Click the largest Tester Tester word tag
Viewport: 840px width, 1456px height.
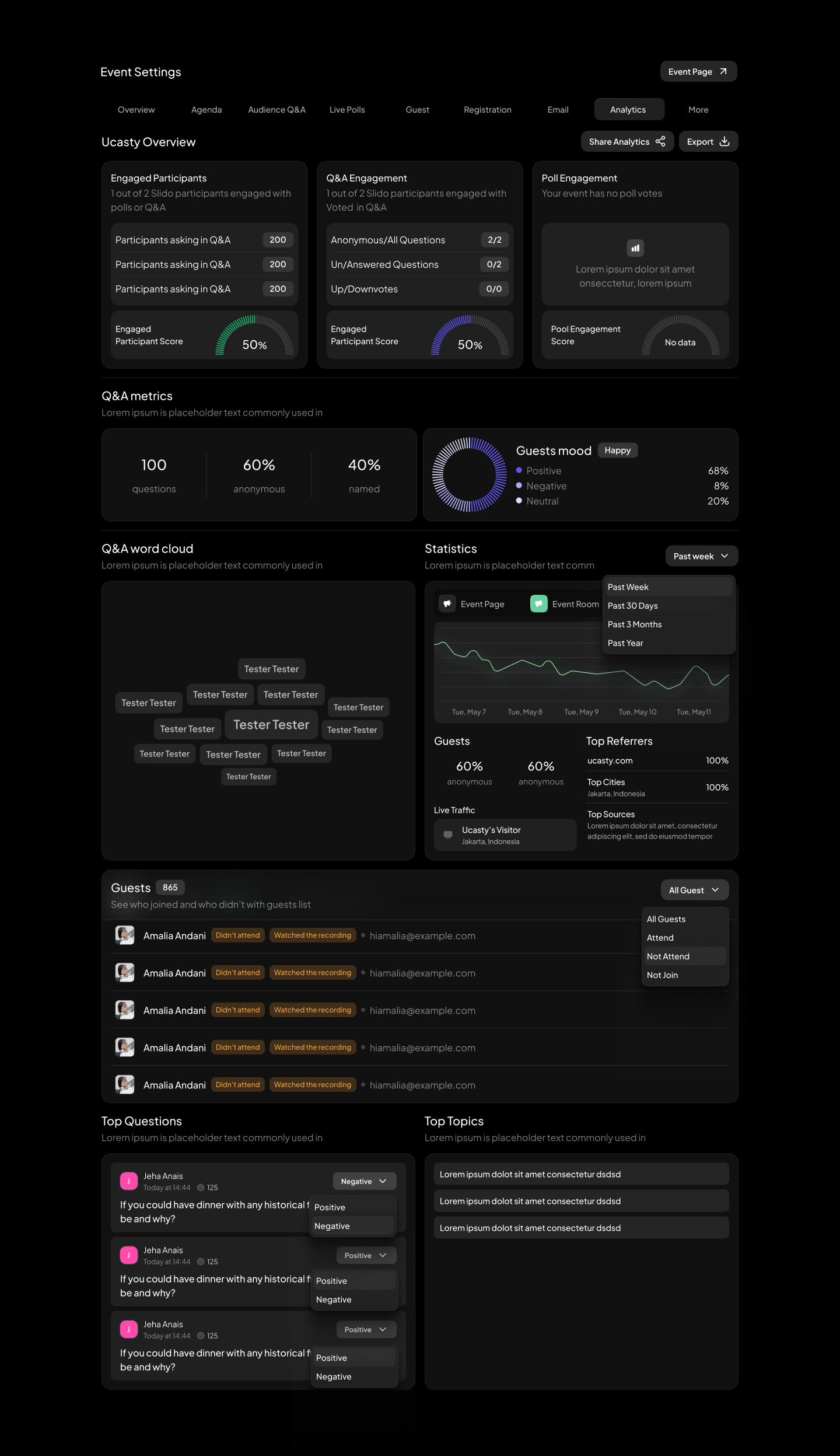pyautogui.click(x=271, y=724)
